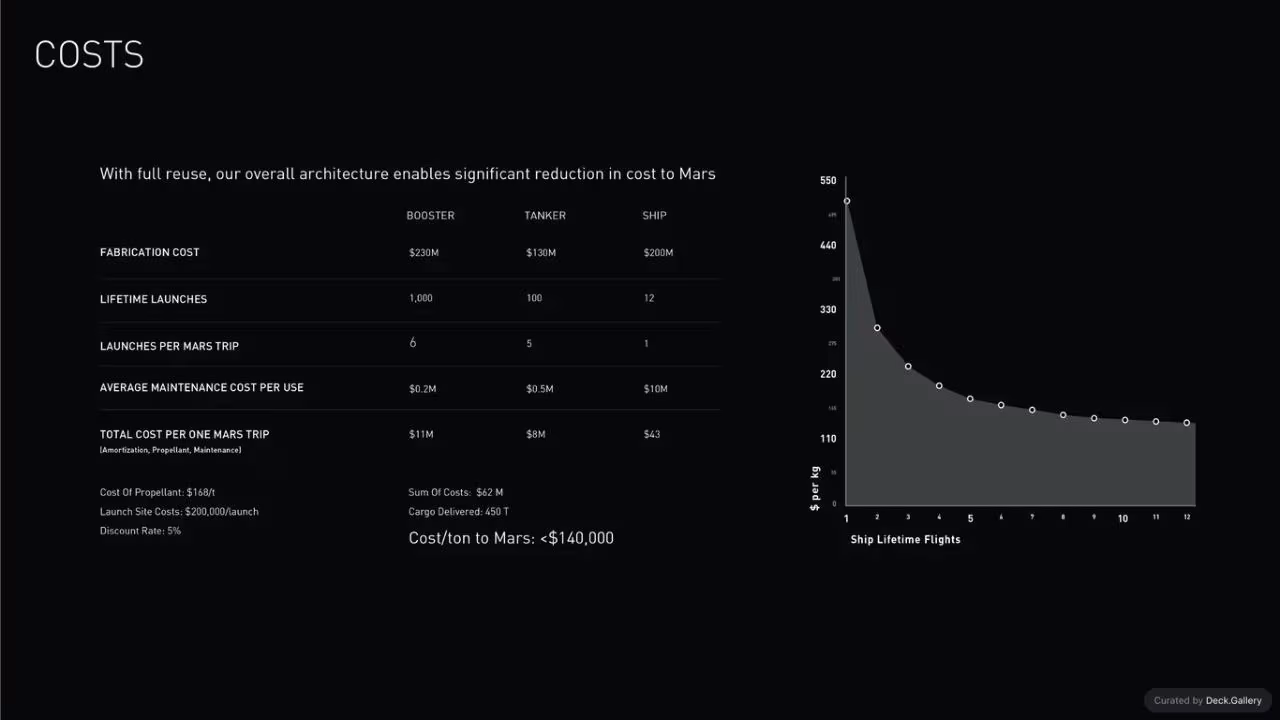Click the "$0.2M" booster maintenance cost
The image size is (1280, 720).
[423, 389]
